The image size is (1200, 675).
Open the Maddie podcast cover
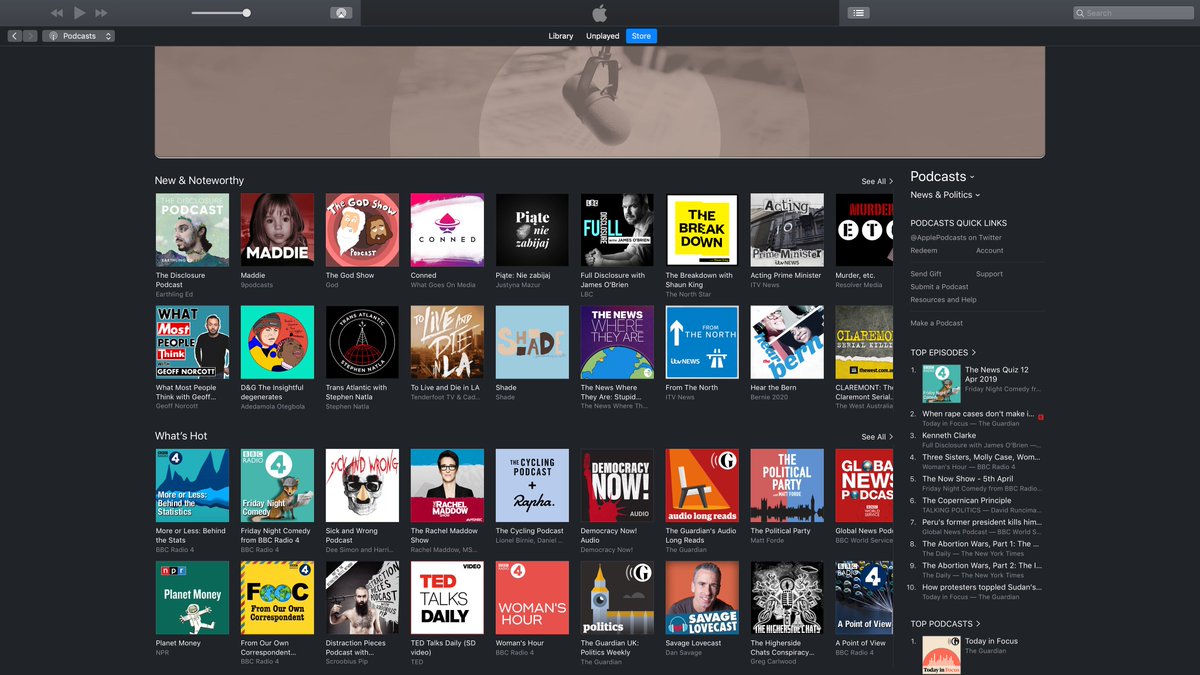point(277,230)
